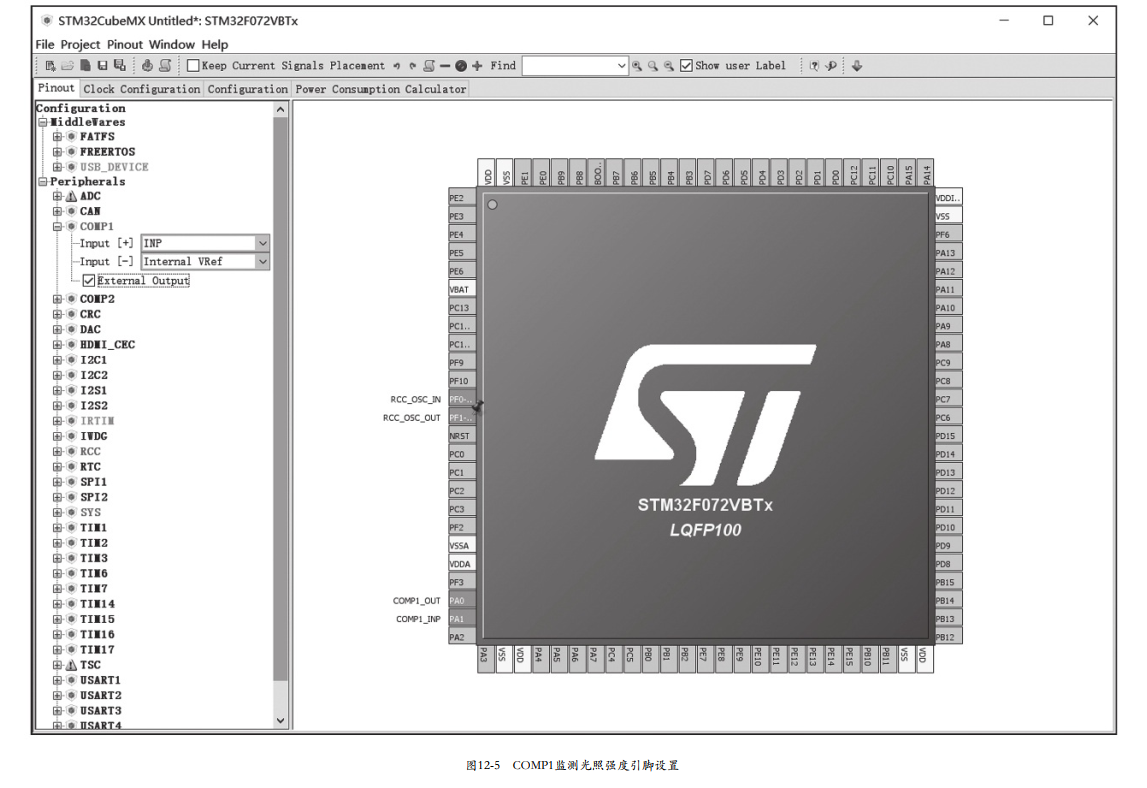Click the last magnifier icon before Show user Label
1147x788 pixels.
(669, 66)
